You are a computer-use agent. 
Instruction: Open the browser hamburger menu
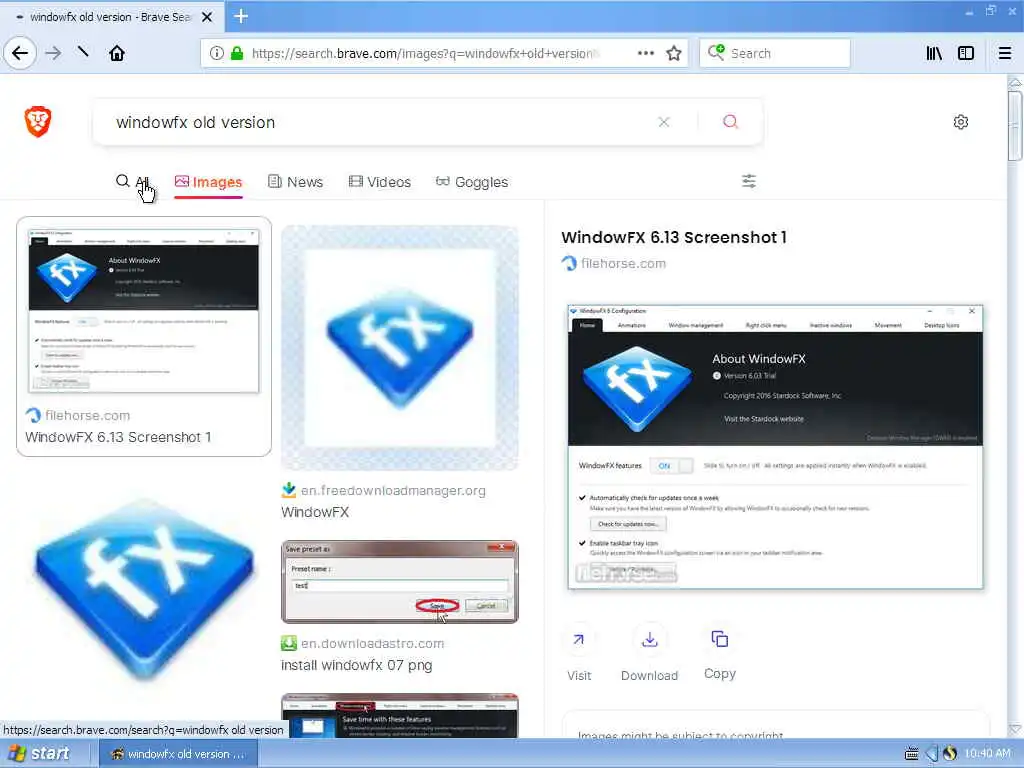point(1005,54)
